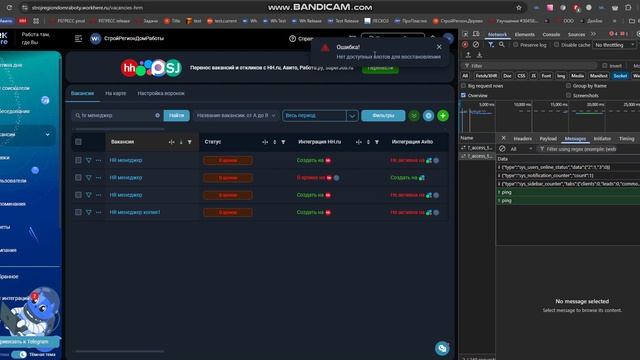Image resolution: width=640 pixels, height=360 pixels.
Task: Sort the 'Вакансия' column with its arrow icon
Action: click(181, 142)
